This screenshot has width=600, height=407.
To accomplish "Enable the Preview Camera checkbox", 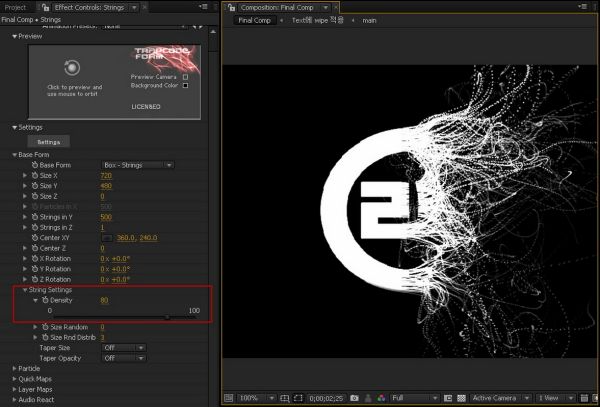I will coord(185,75).
